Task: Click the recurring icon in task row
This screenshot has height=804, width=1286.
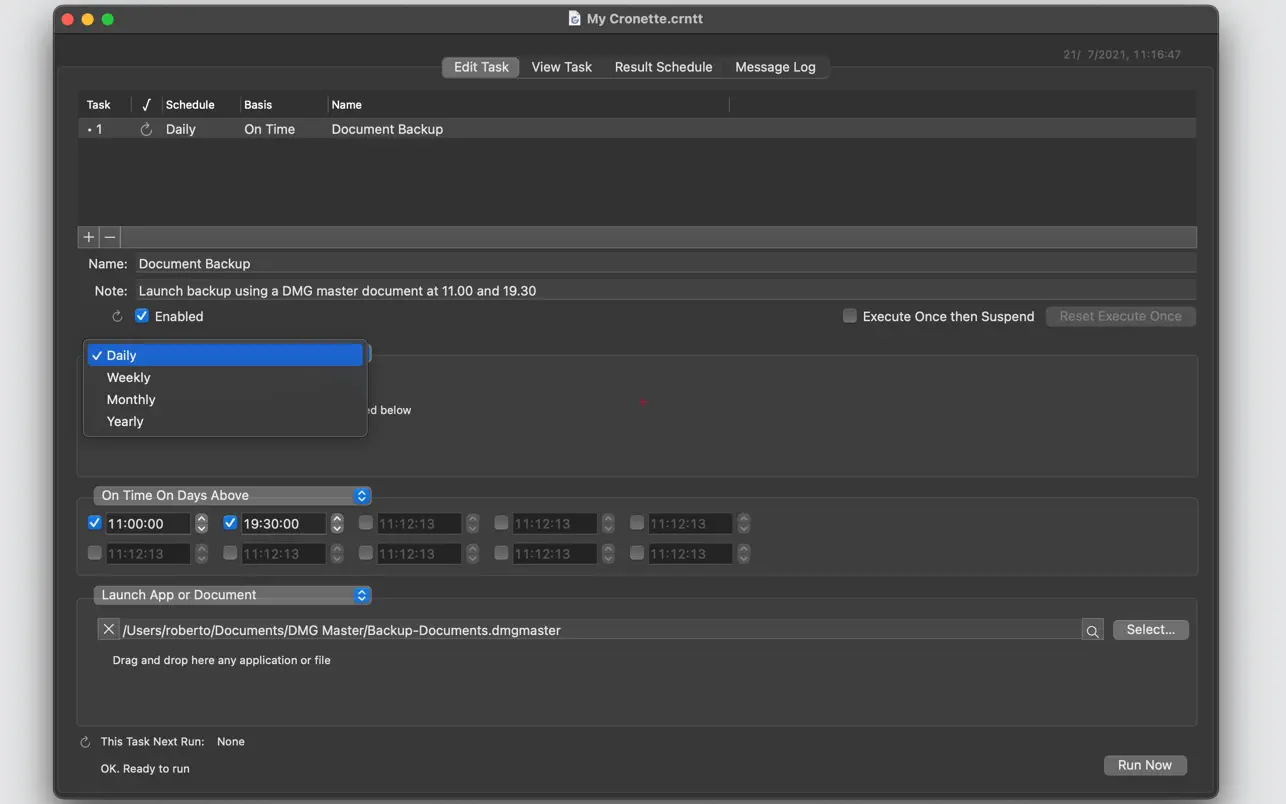Action: [146, 130]
